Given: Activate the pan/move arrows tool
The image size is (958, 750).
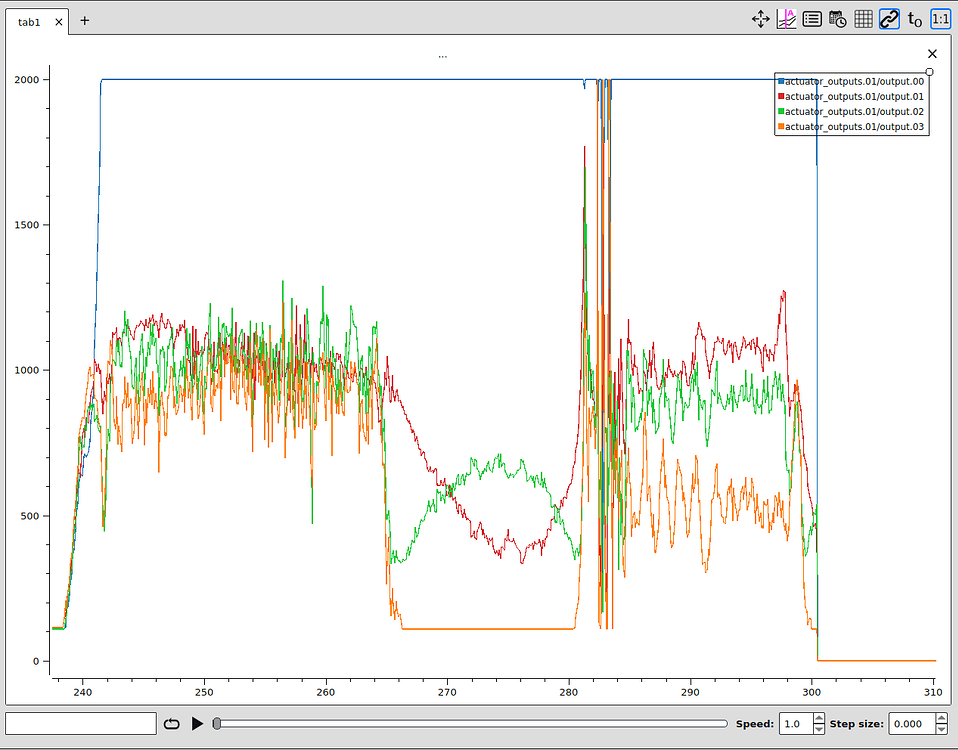Looking at the screenshot, I should click(x=761, y=20).
